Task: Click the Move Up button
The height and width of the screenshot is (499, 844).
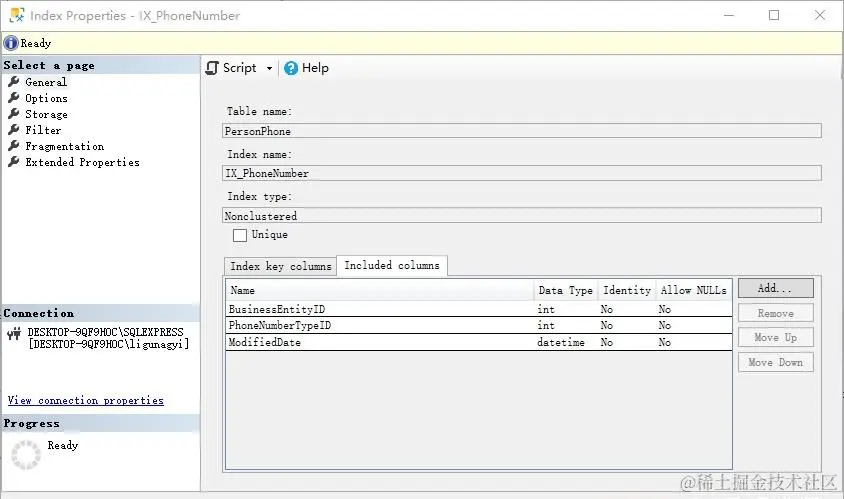Action: pyautogui.click(x=776, y=338)
